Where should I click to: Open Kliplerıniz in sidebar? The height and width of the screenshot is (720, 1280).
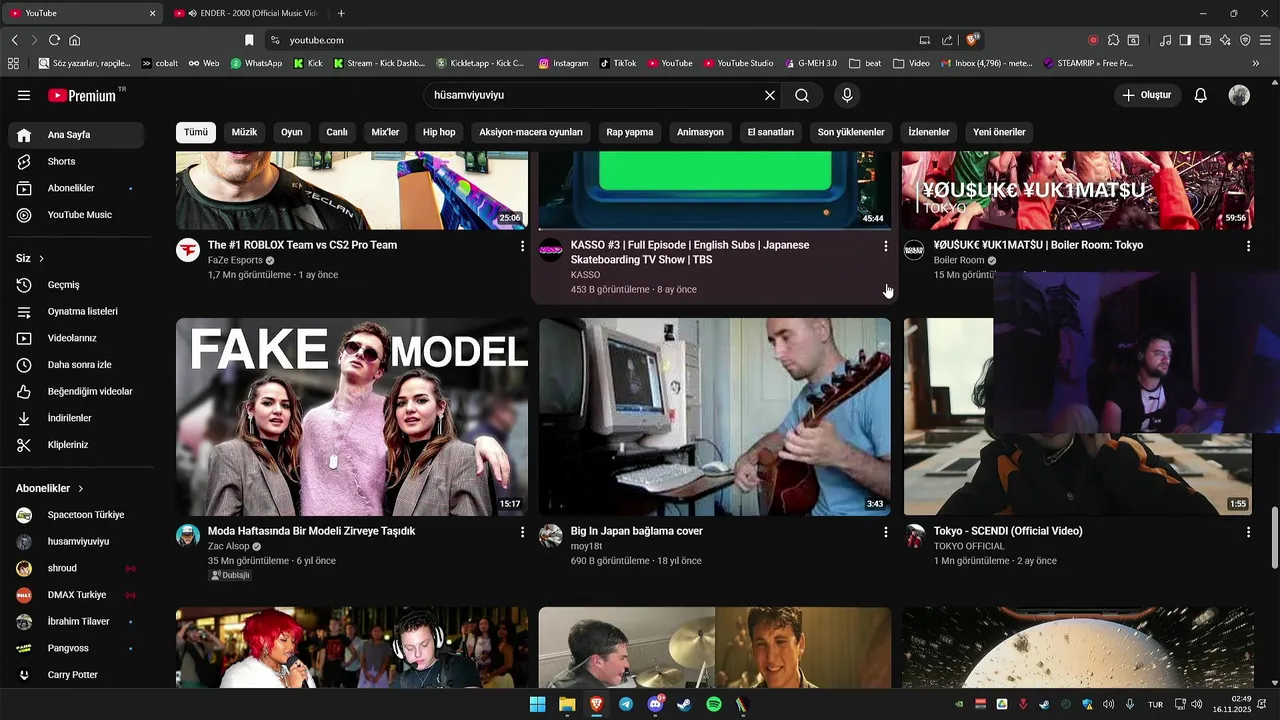click(76, 445)
